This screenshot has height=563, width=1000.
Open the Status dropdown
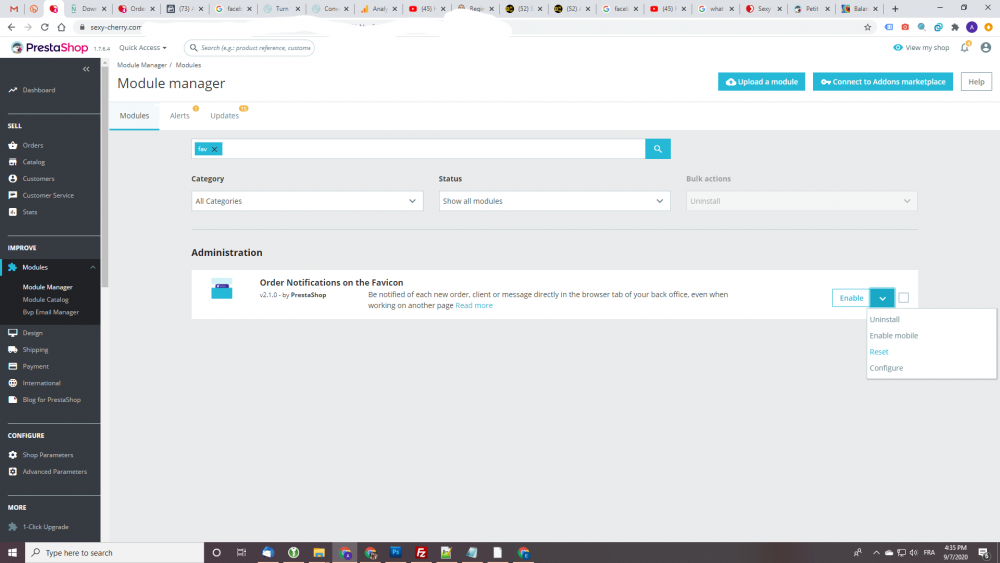(554, 201)
